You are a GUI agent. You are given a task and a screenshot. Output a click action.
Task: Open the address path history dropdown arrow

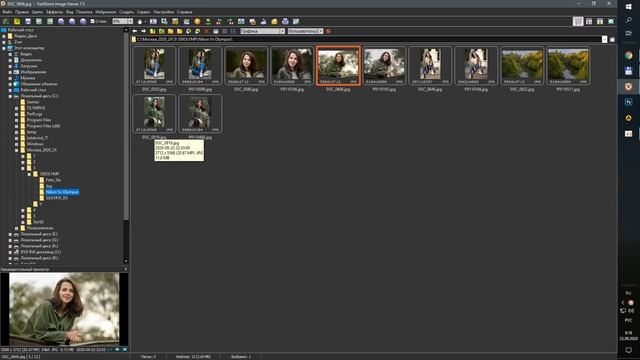(x=604, y=40)
